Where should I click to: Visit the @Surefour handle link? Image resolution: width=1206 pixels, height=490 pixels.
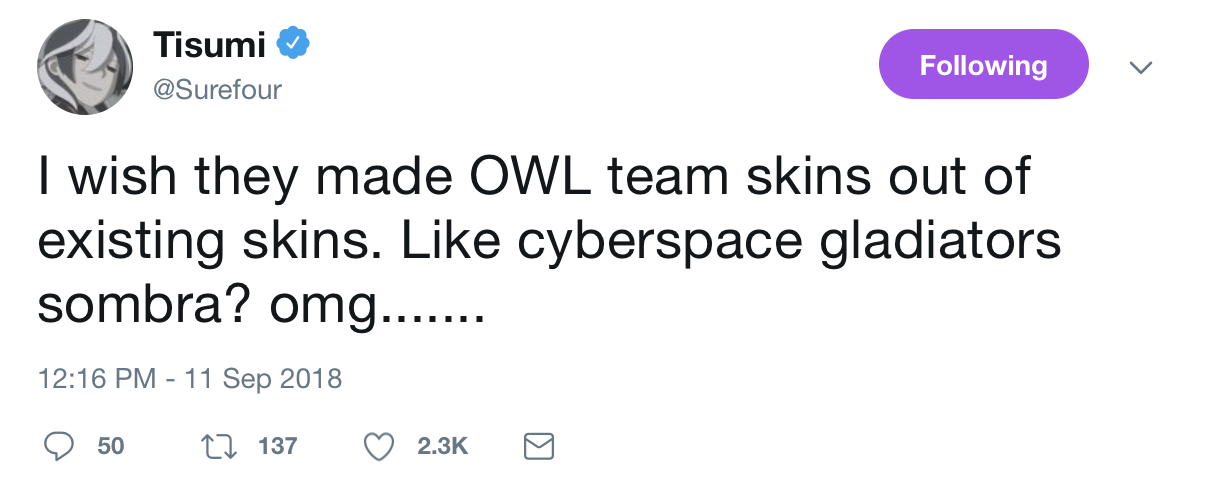coord(217,89)
